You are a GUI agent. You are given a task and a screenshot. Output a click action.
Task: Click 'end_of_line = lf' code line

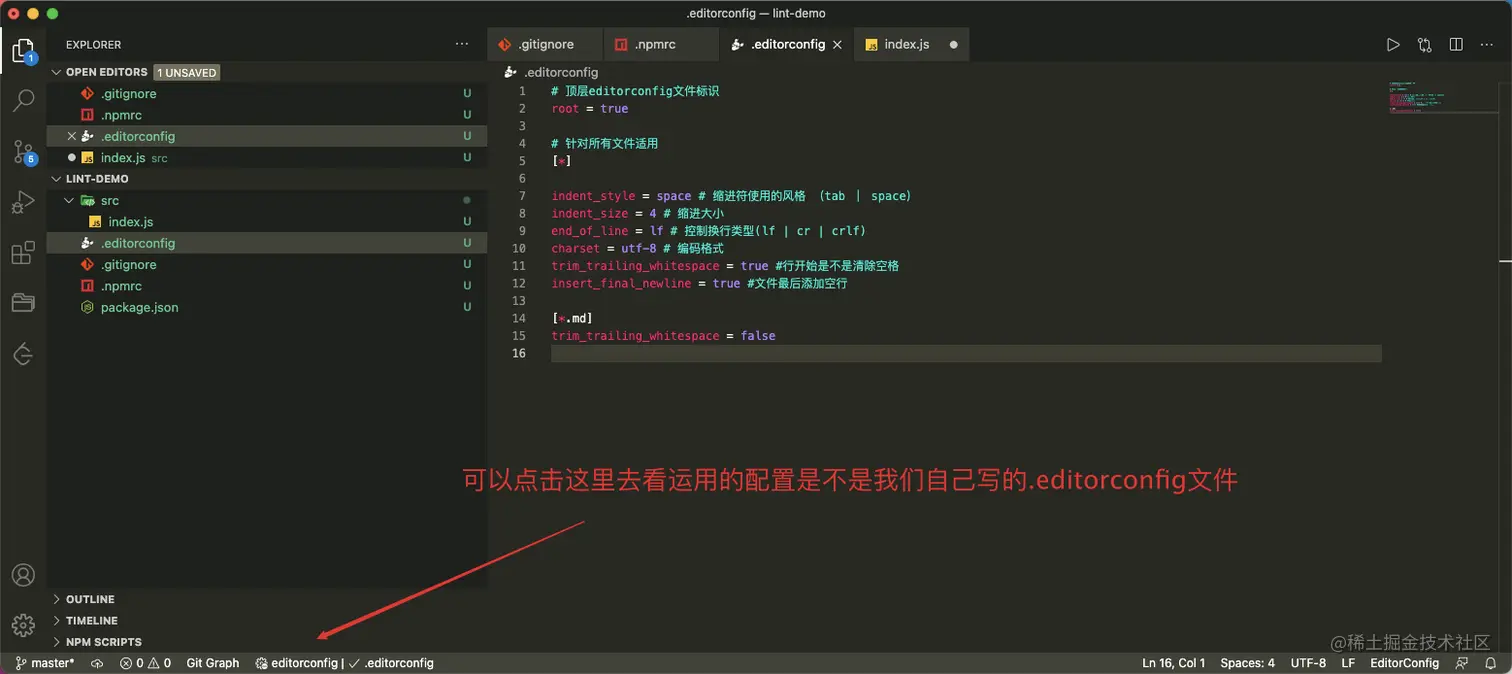point(607,231)
